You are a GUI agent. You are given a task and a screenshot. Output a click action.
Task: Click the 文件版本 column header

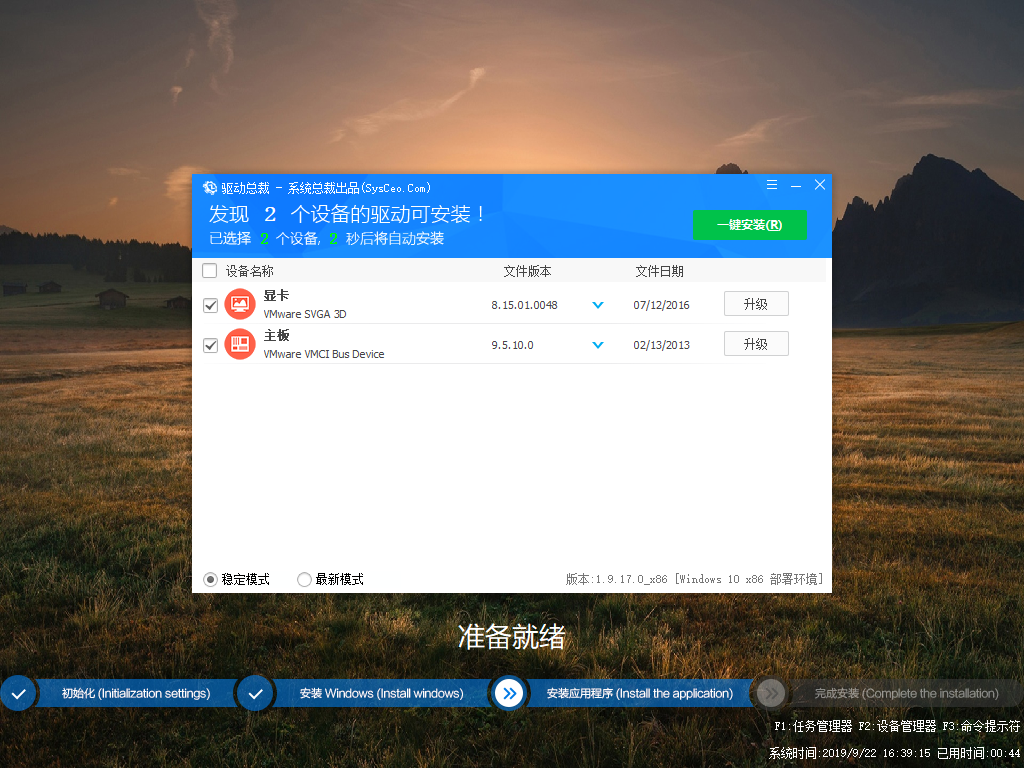click(x=527, y=271)
